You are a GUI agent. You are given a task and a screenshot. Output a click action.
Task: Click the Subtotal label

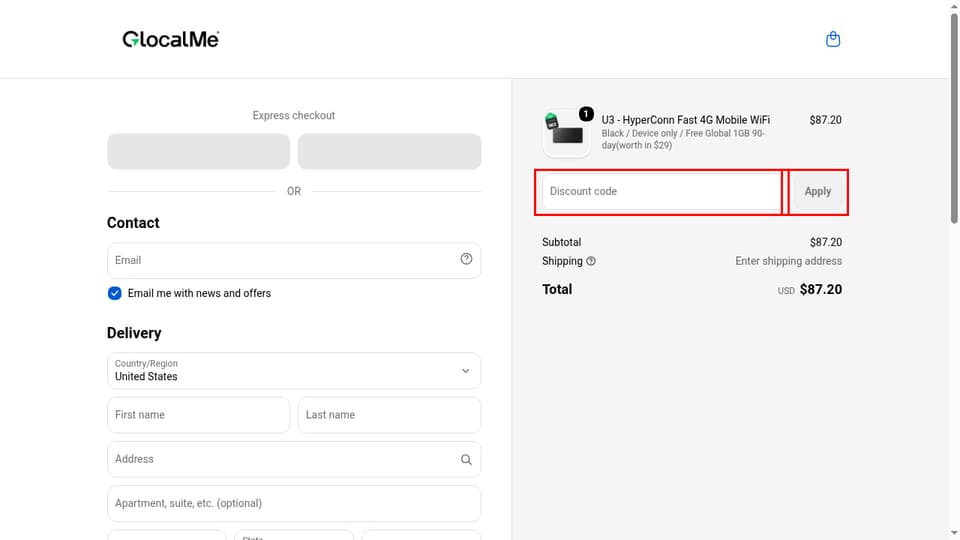(x=561, y=242)
